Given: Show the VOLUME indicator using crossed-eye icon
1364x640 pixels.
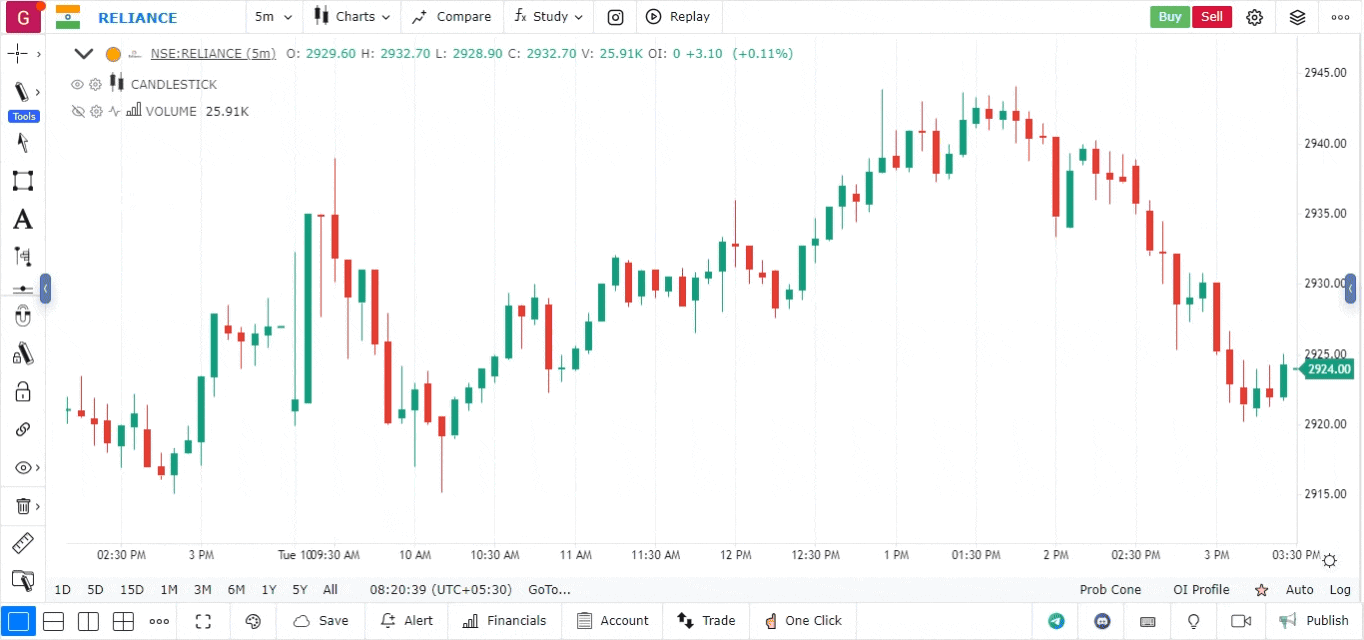Looking at the screenshot, I should [78, 111].
